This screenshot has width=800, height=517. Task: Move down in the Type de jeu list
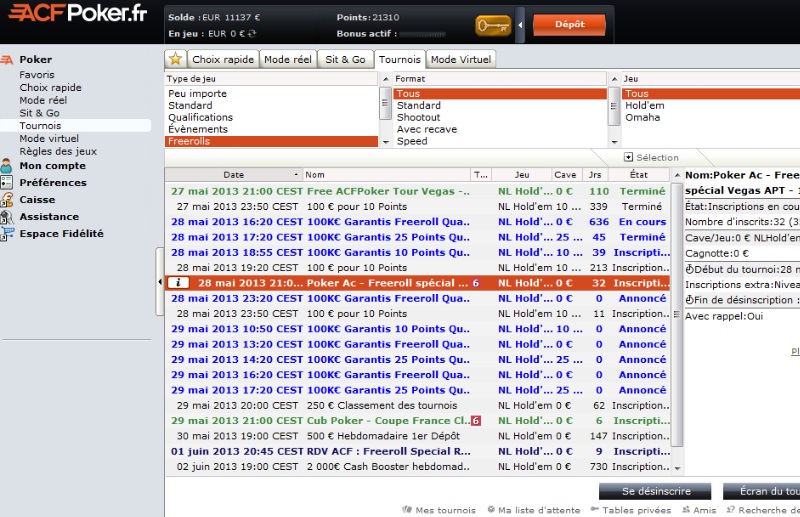[x=386, y=142]
